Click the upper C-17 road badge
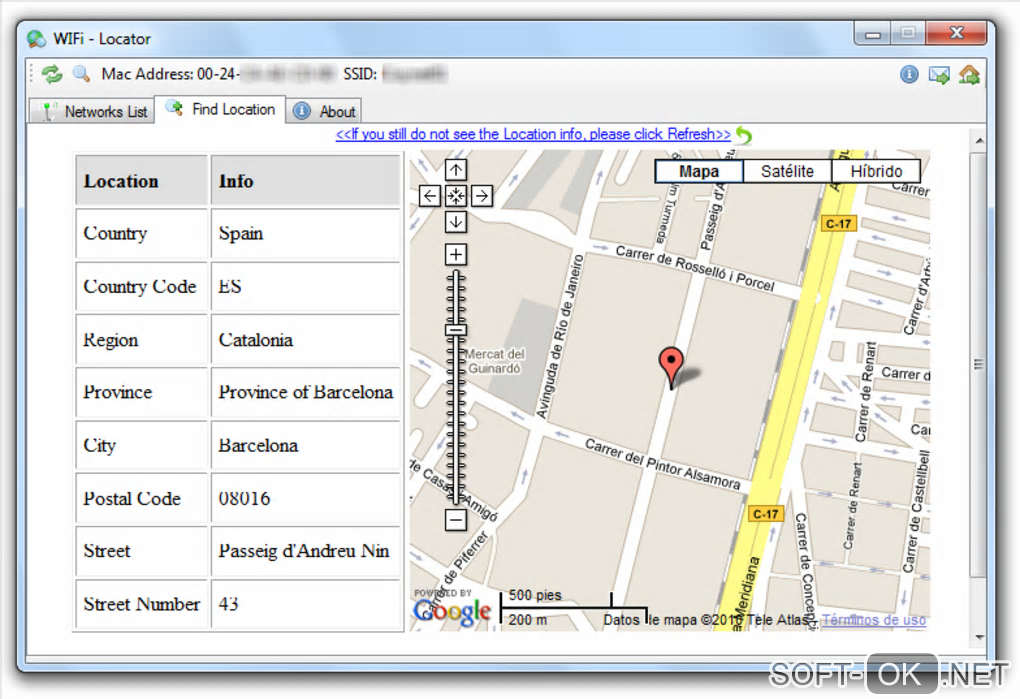Image resolution: width=1020 pixels, height=699 pixels. (838, 224)
